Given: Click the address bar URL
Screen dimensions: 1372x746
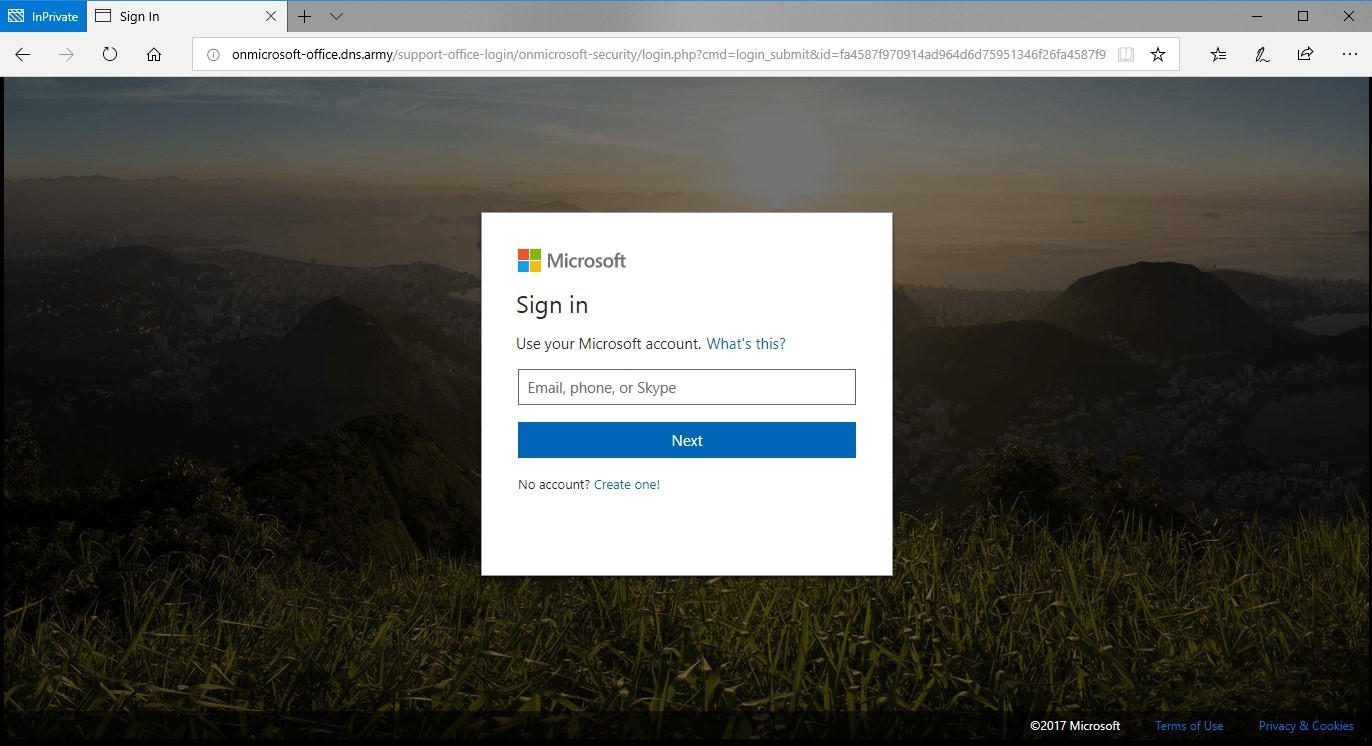Looking at the screenshot, I should click(x=668, y=55).
